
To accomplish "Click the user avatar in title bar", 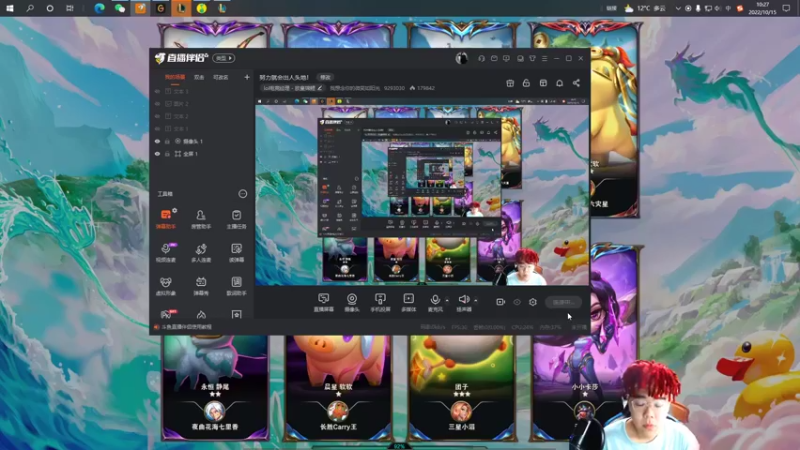I will [461, 58].
